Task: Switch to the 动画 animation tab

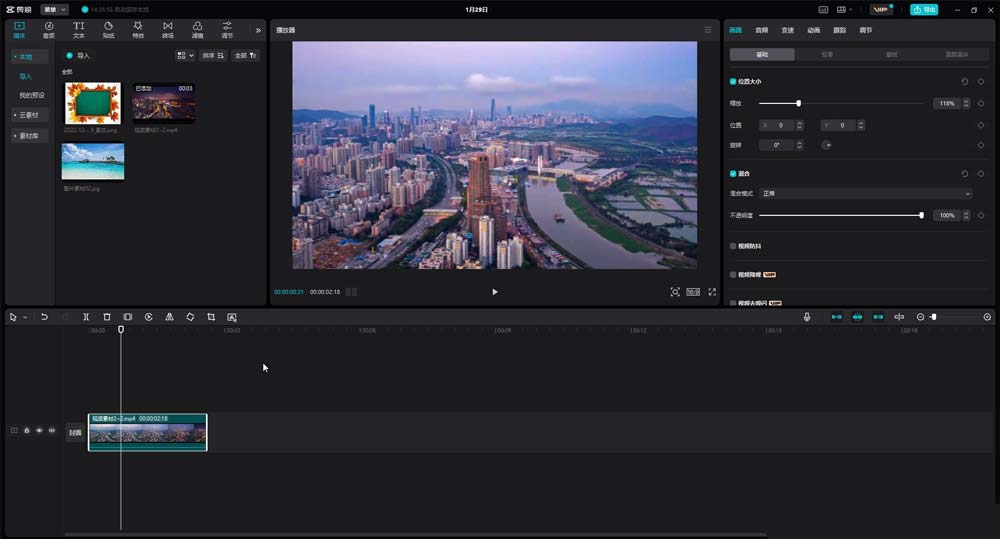Action: click(x=813, y=30)
